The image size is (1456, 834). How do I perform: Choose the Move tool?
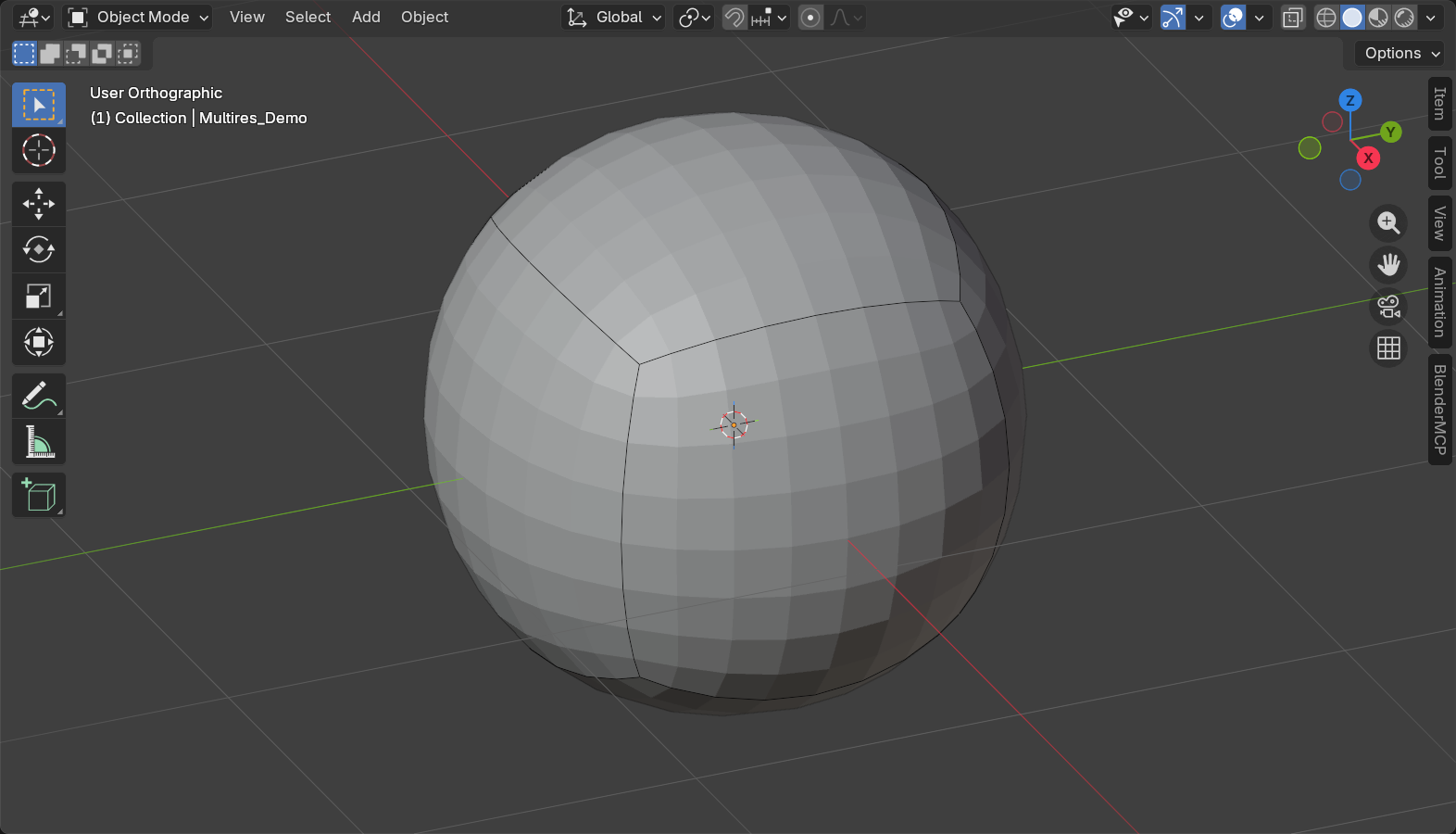tap(39, 204)
